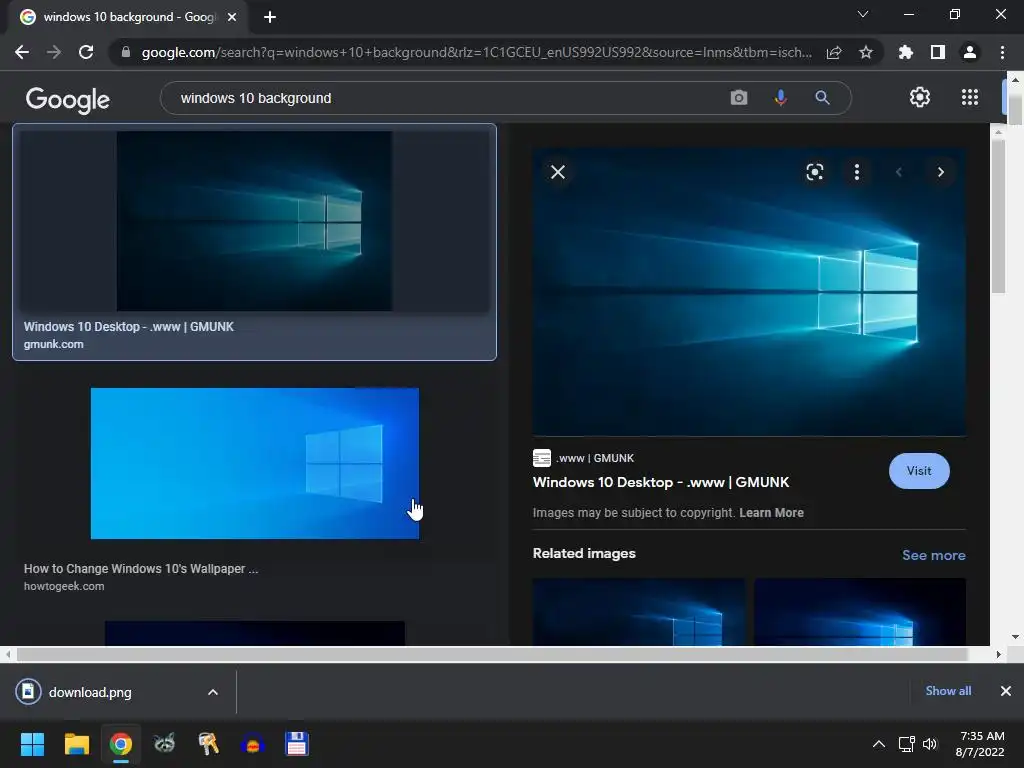This screenshot has height=768, width=1024.
Task: Click gmunk.com source text
Action: (54, 344)
